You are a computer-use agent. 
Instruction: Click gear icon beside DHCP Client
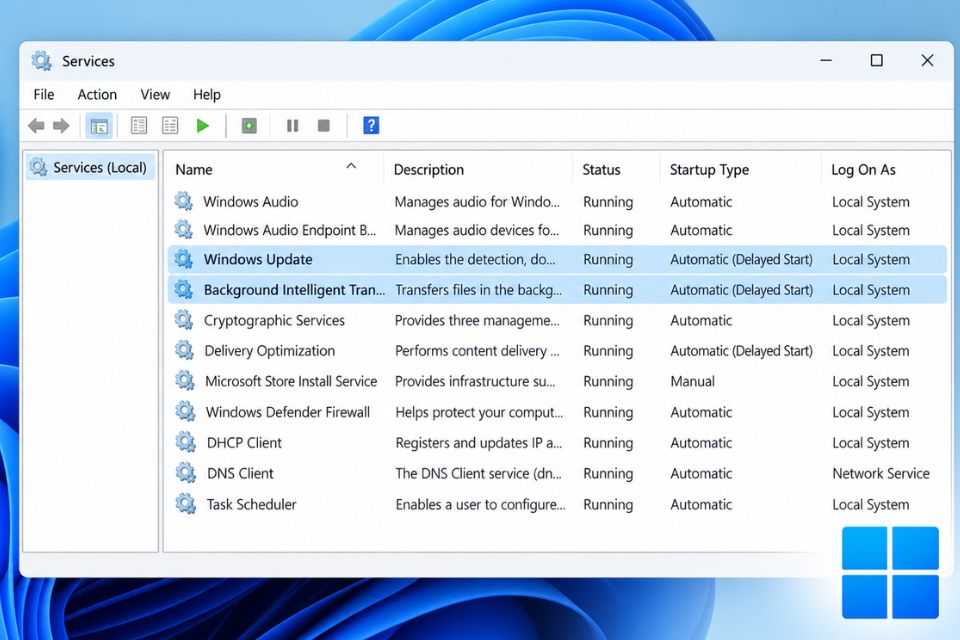186,442
